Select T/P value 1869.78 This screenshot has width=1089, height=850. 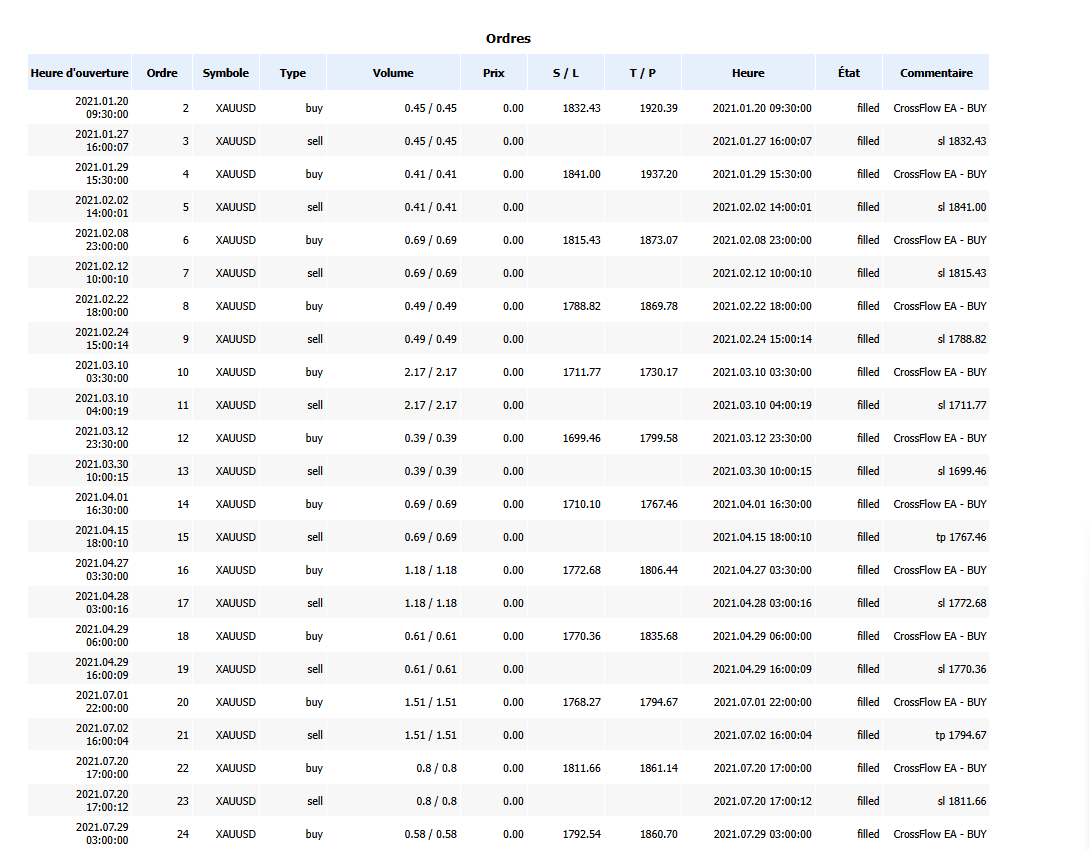pyautogui.click(x=658, y=306)
